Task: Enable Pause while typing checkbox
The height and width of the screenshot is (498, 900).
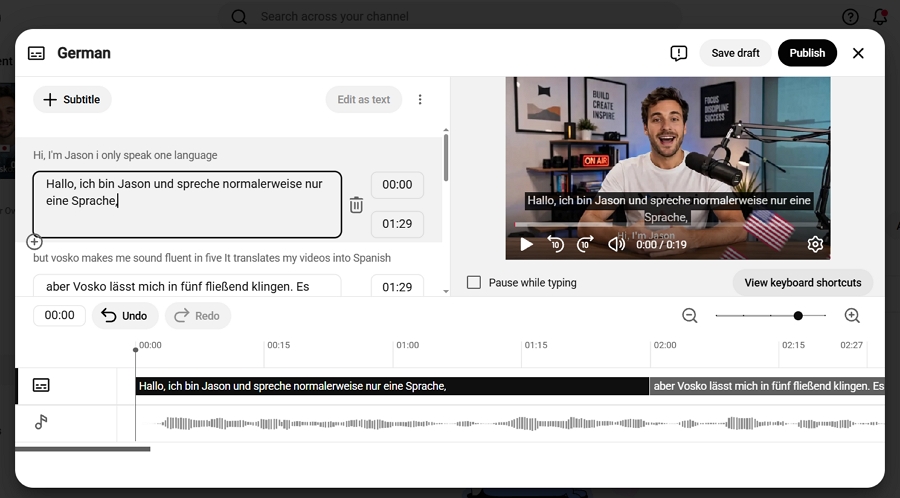Action: pos(474,282)
